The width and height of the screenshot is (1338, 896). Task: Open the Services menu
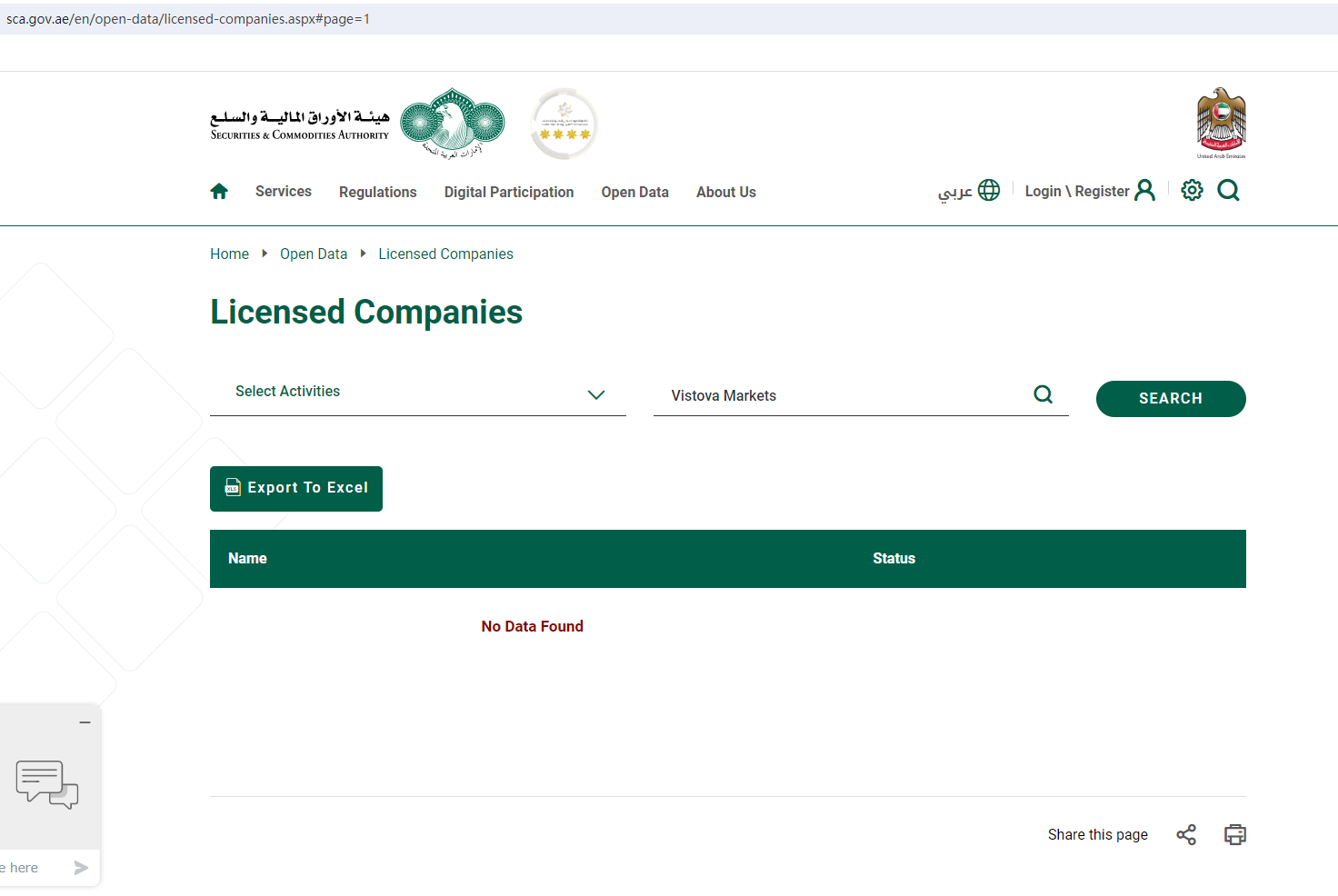(283, 192)
